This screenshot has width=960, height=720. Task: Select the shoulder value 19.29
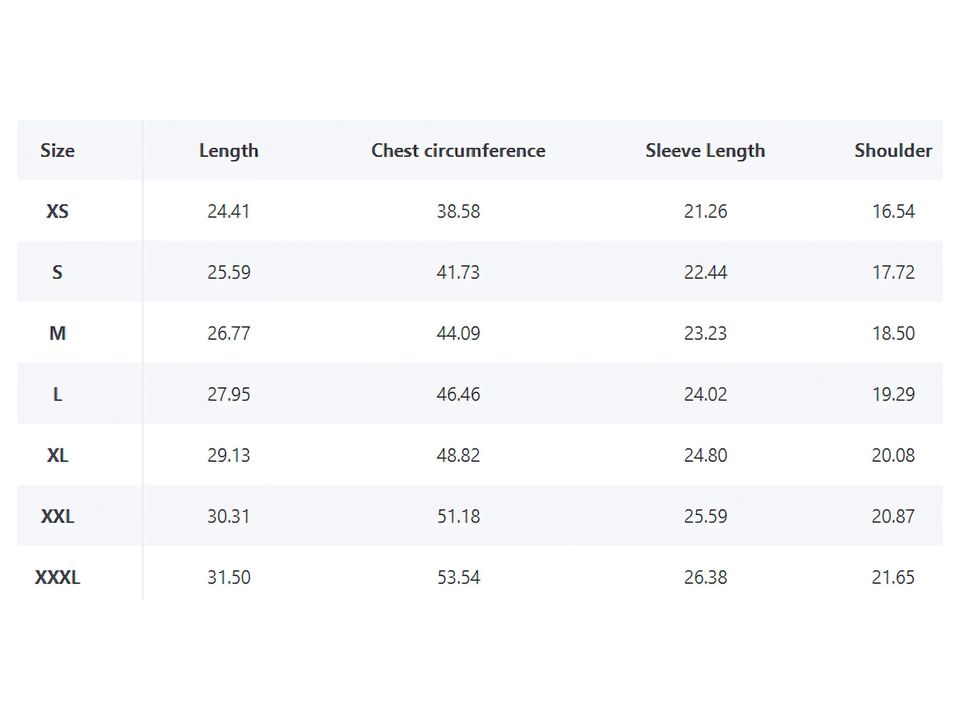pyautogui.click(x=893, y=395)
